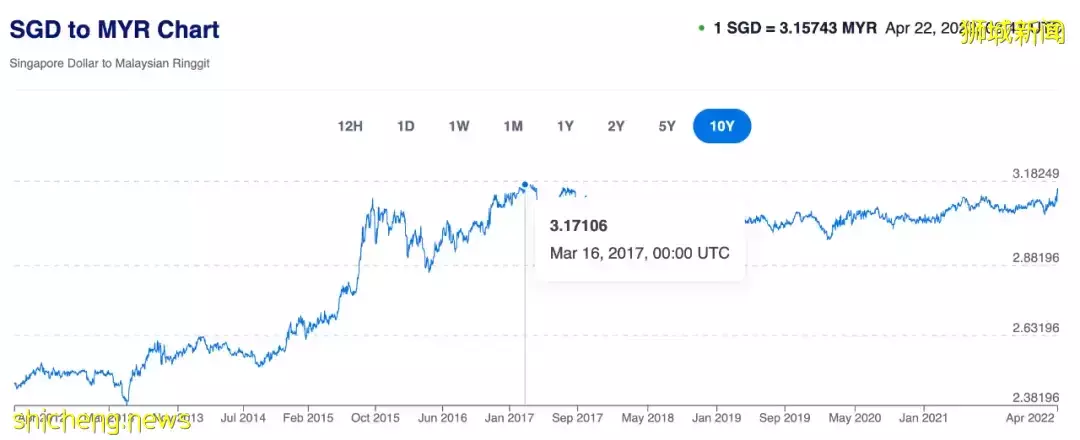Switch to the 1D range tab
This screenshot has width=1080, height=440.
click(405, 126)
